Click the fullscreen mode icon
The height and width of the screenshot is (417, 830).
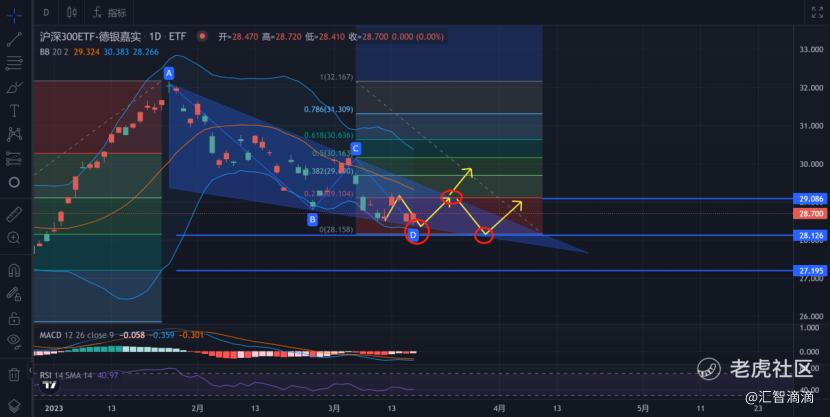(817, 12)
